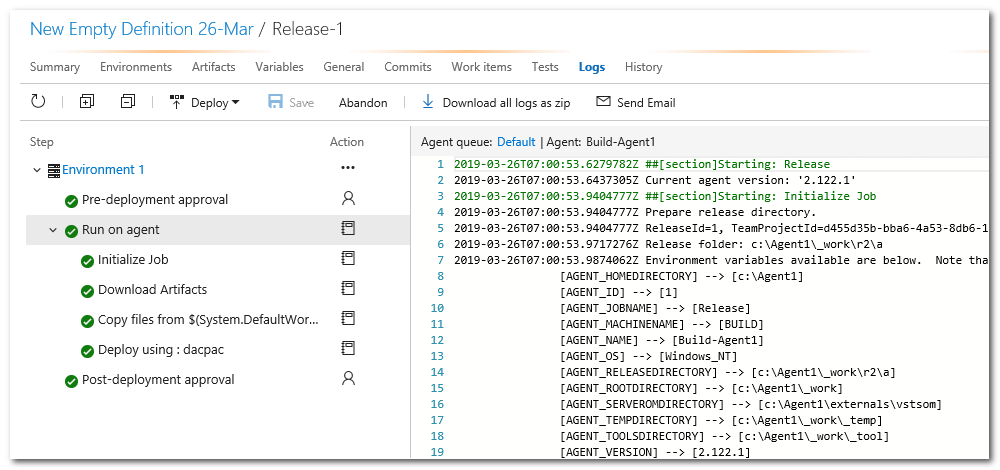
Task: Collapse the Run on agent node
Action: [54, 230]
